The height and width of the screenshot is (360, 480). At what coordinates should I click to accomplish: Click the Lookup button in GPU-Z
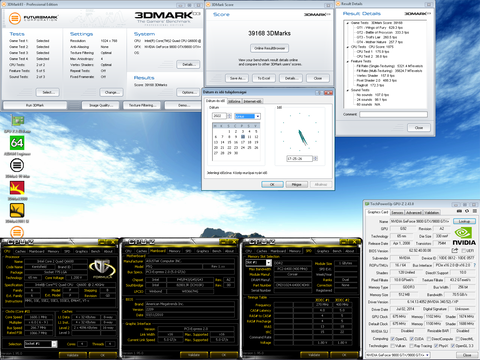click(x=465, y=221)
